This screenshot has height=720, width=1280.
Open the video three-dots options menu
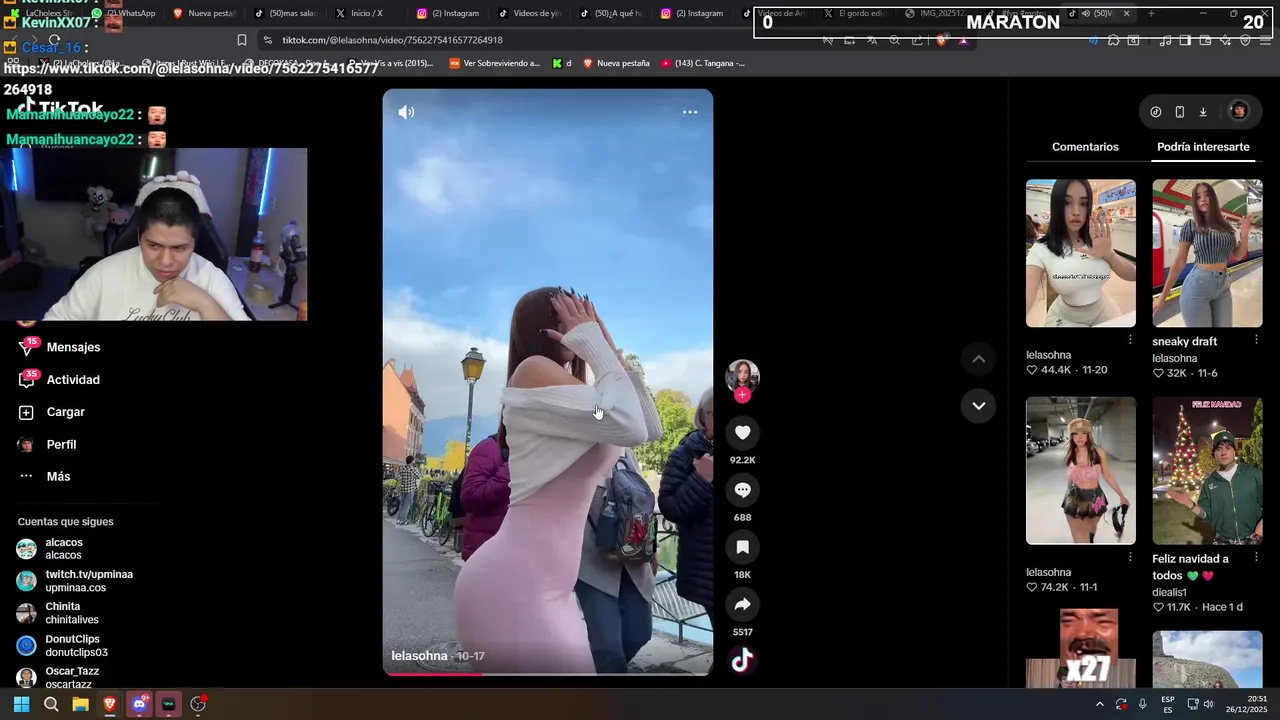(x=690, y=112)
